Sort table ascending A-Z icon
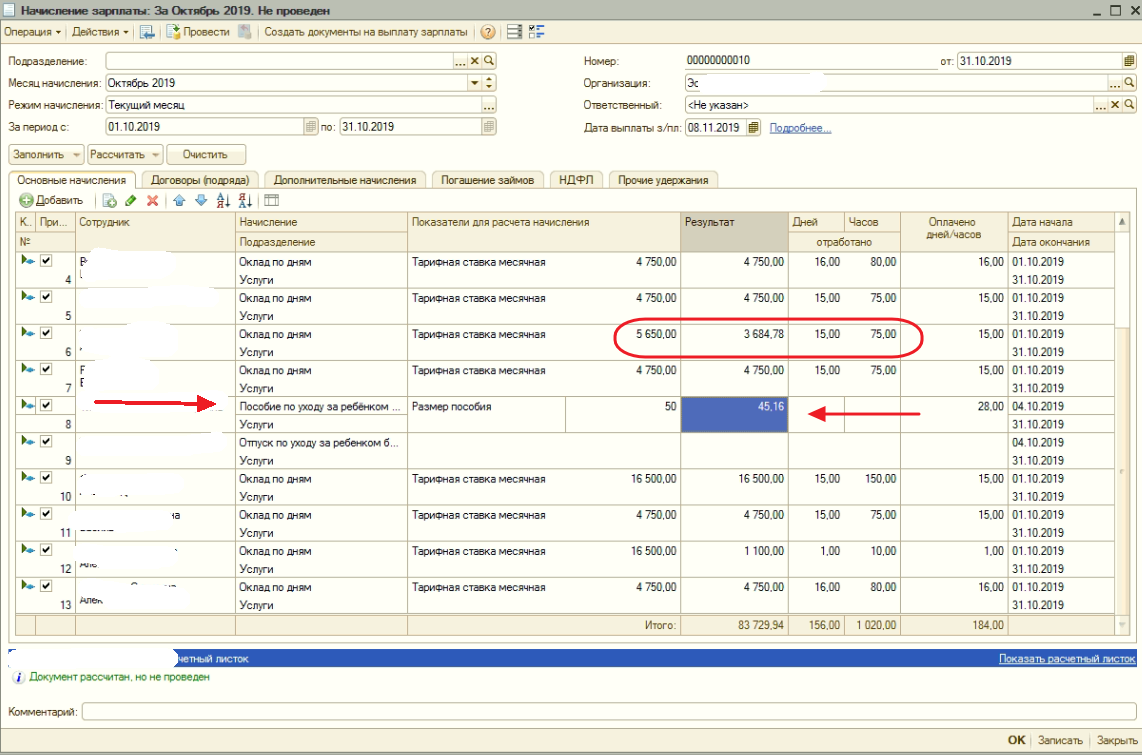Screen dimensions: 1142x755 pyautogui.click(x=223, y=200)
